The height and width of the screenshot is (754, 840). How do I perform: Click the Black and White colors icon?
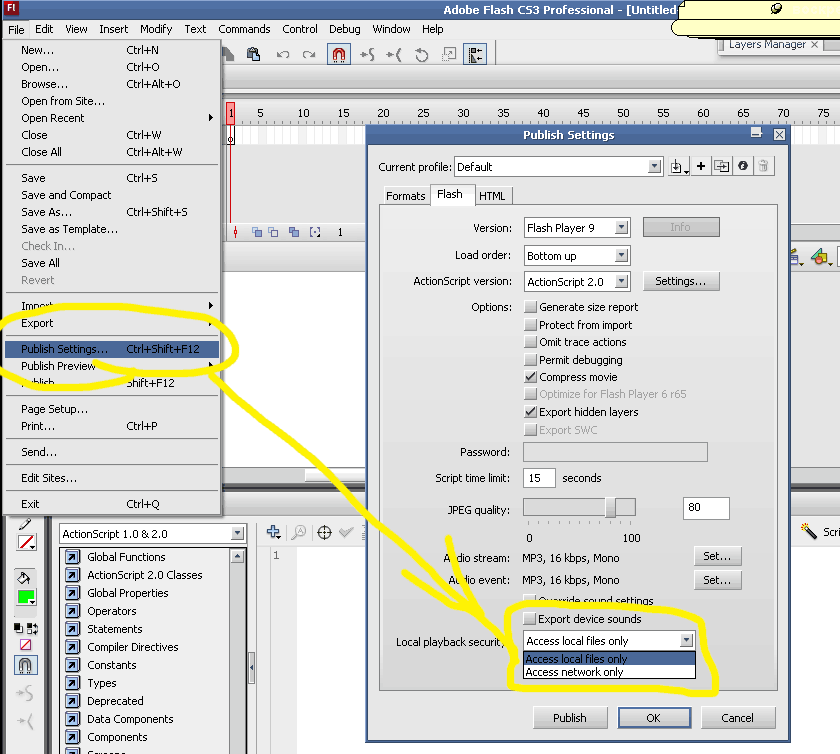coord(18,628)
